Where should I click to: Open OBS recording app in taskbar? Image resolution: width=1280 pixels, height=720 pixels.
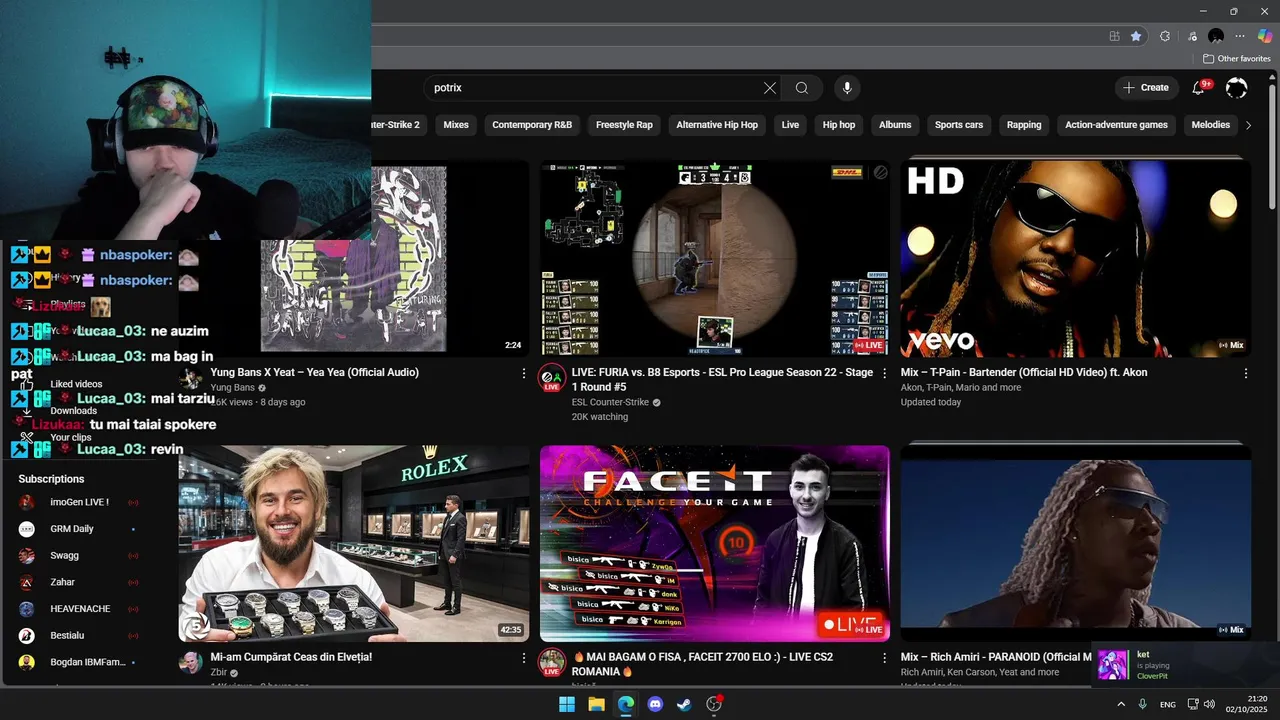pyautogui.click(x=714, y=704)
